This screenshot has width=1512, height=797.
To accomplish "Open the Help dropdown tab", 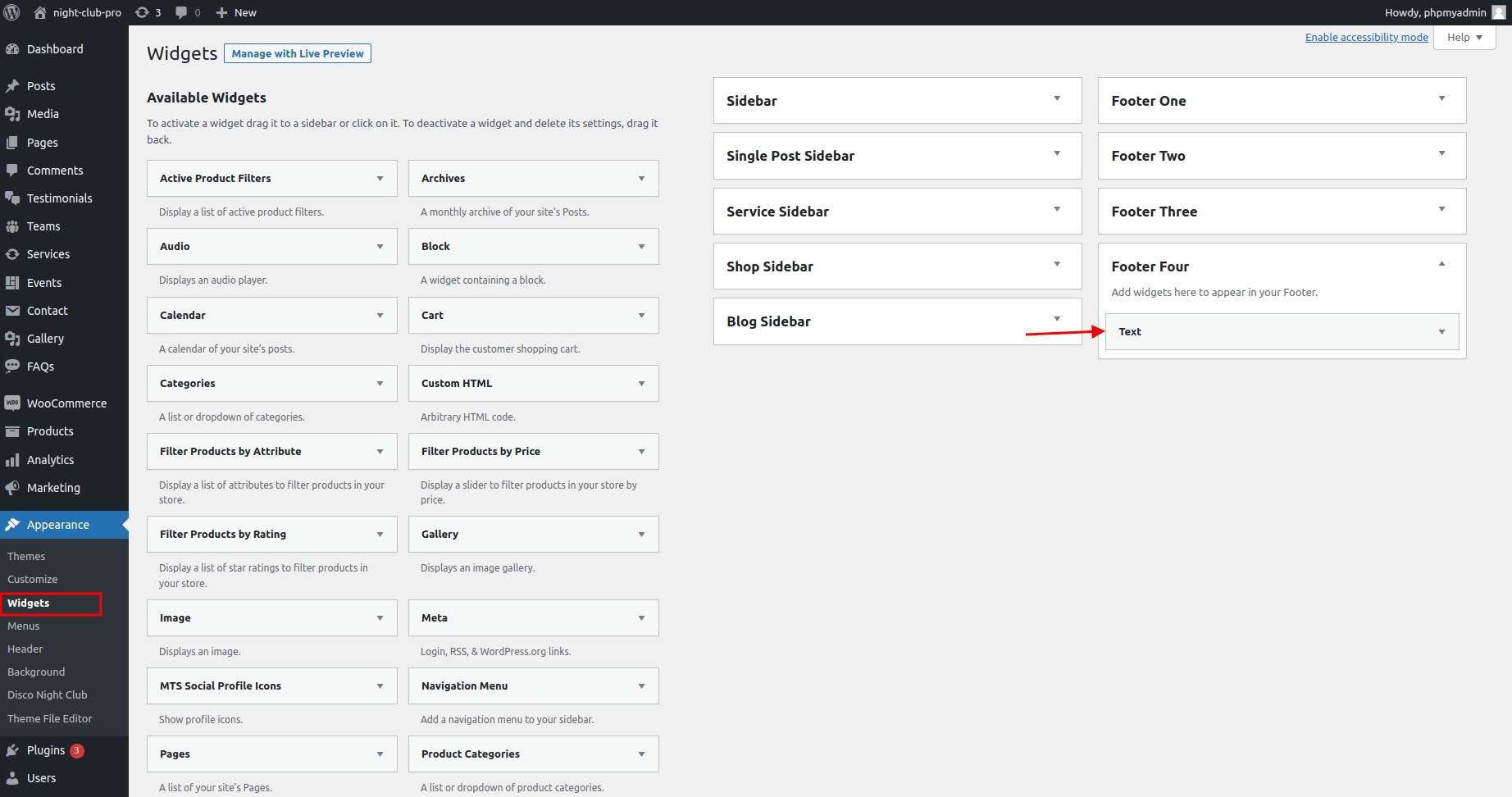I will pyautogui.click(x=1464, y=38).
